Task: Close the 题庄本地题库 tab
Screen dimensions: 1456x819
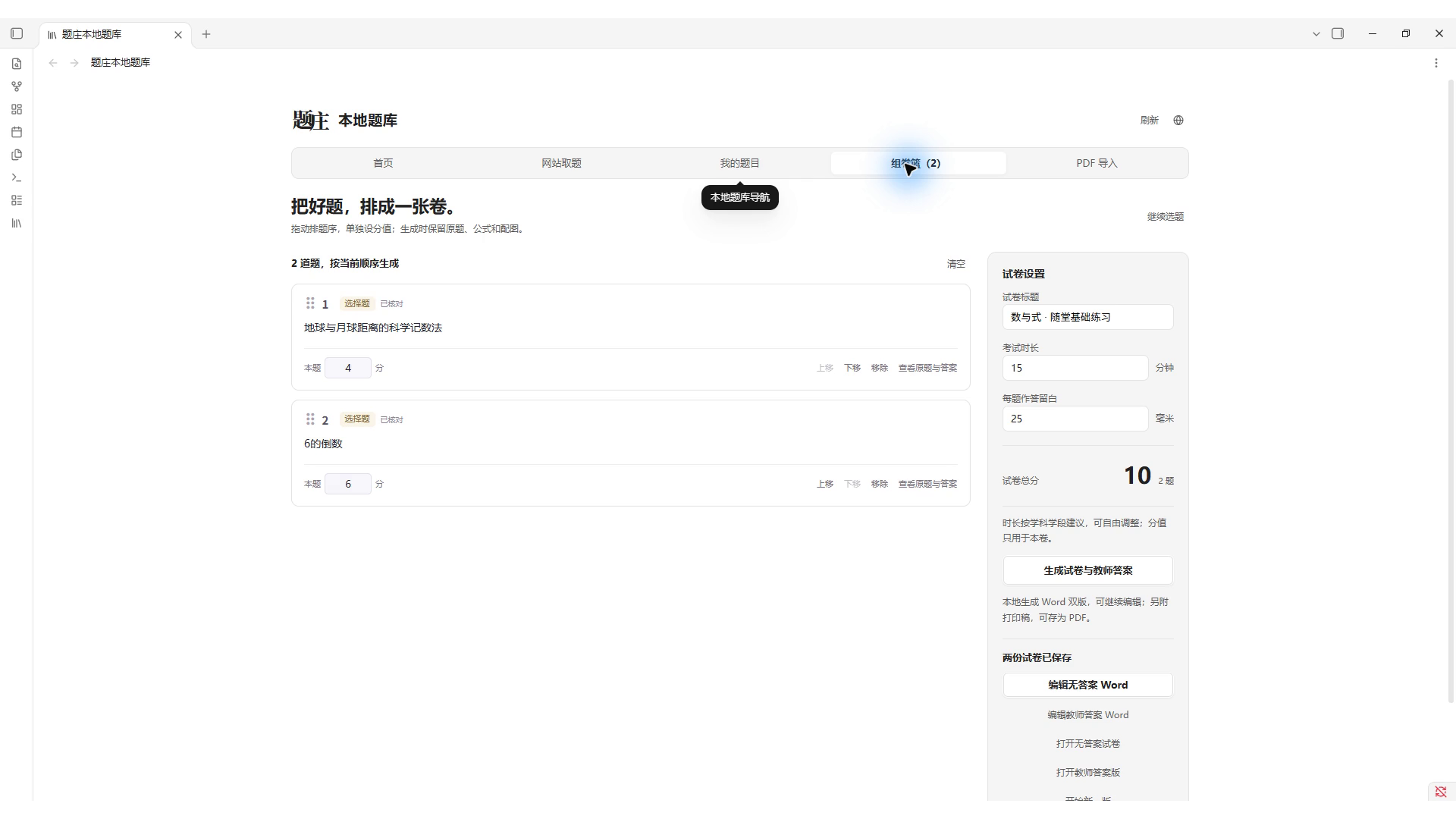Action: (x=178, y=35)
